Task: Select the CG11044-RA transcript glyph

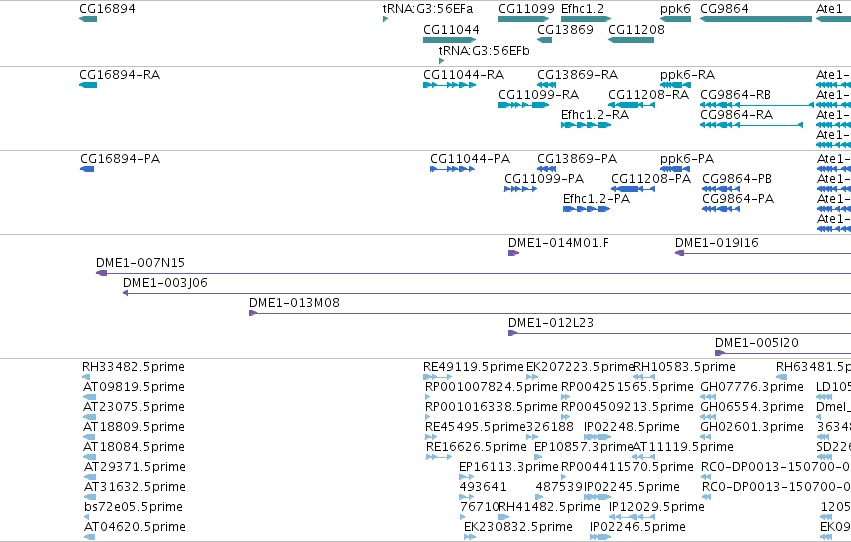Action: (x=450, y=85)
